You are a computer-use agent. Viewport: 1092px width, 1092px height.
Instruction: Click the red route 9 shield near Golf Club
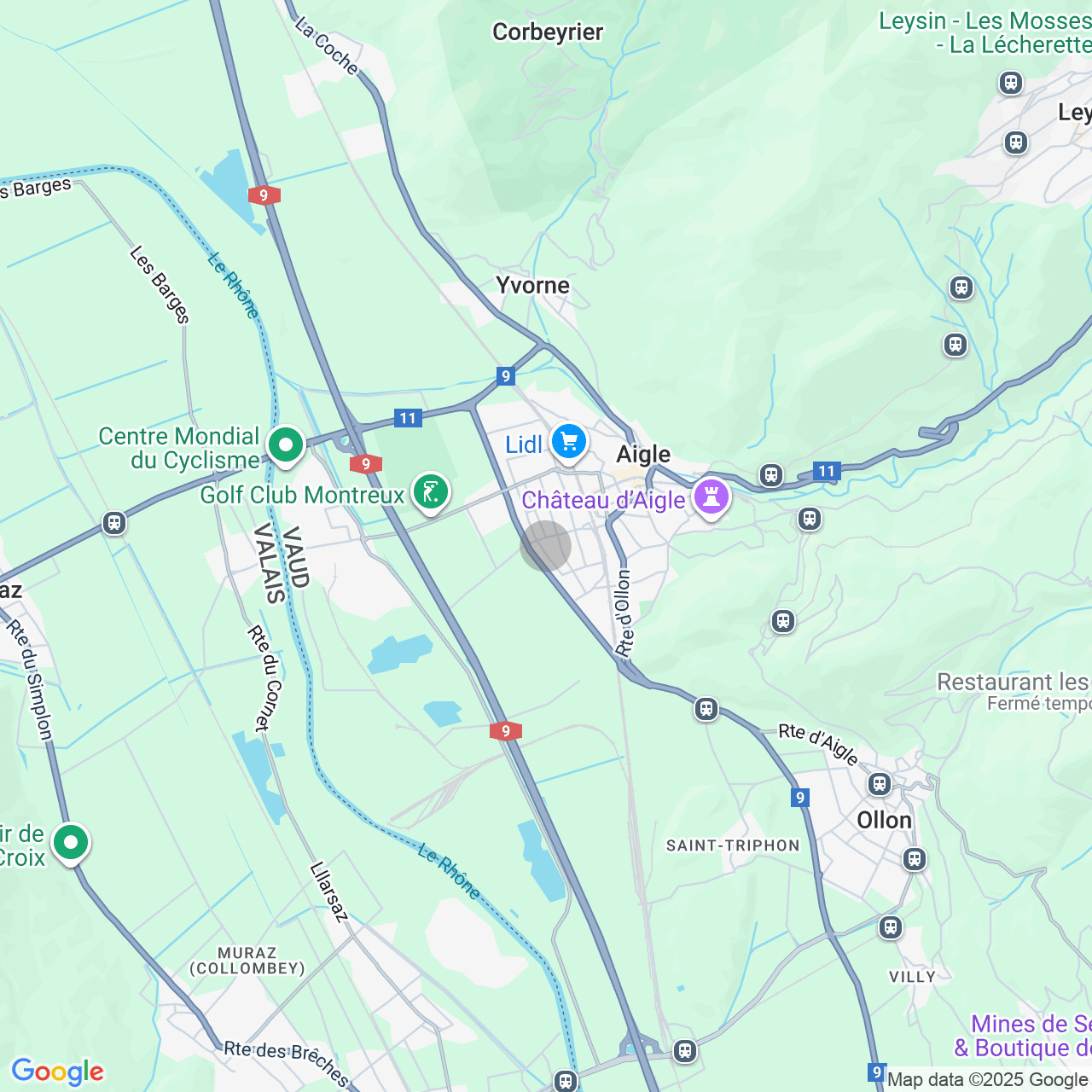365,463
